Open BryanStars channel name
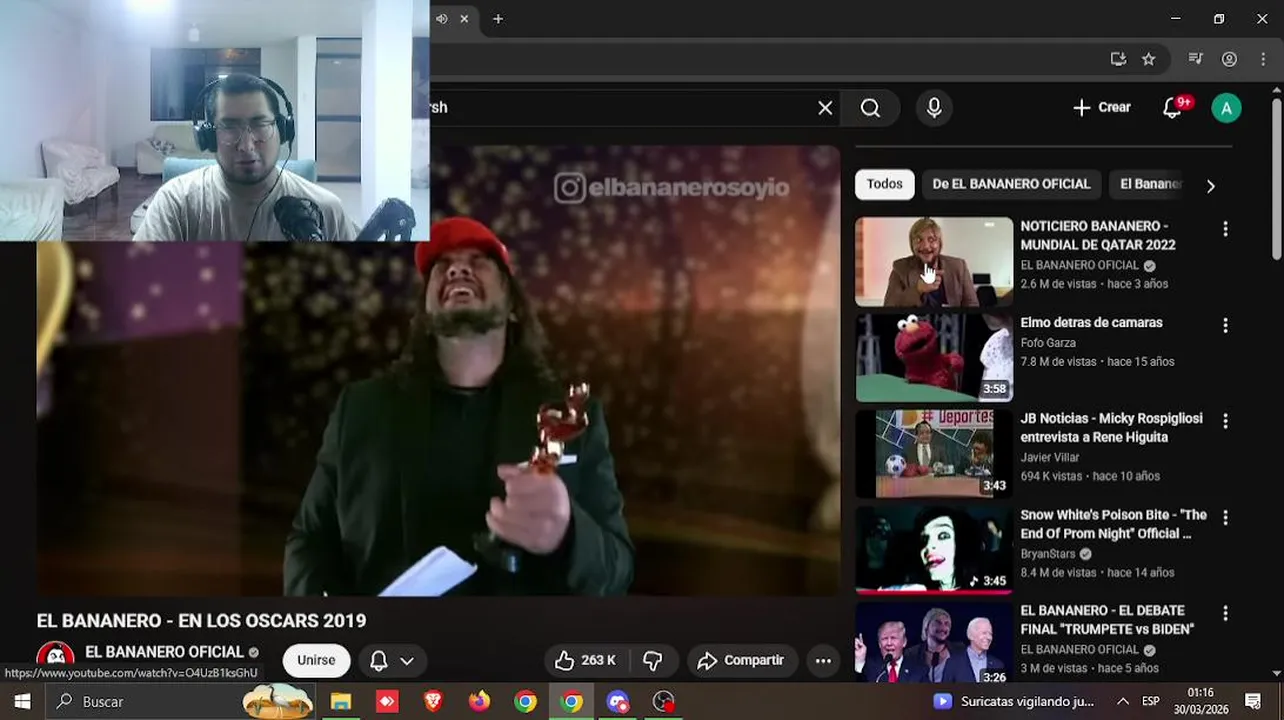Screen dimensions: 1284x720 (1048, 554)
